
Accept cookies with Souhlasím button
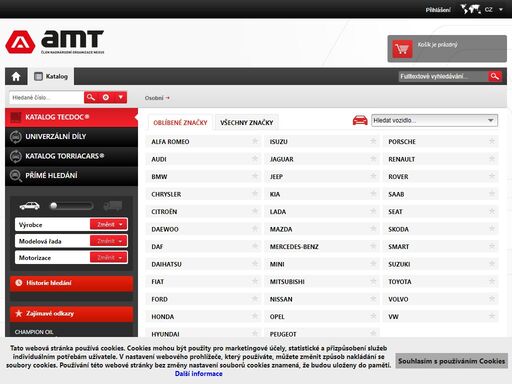coord(451,361)
